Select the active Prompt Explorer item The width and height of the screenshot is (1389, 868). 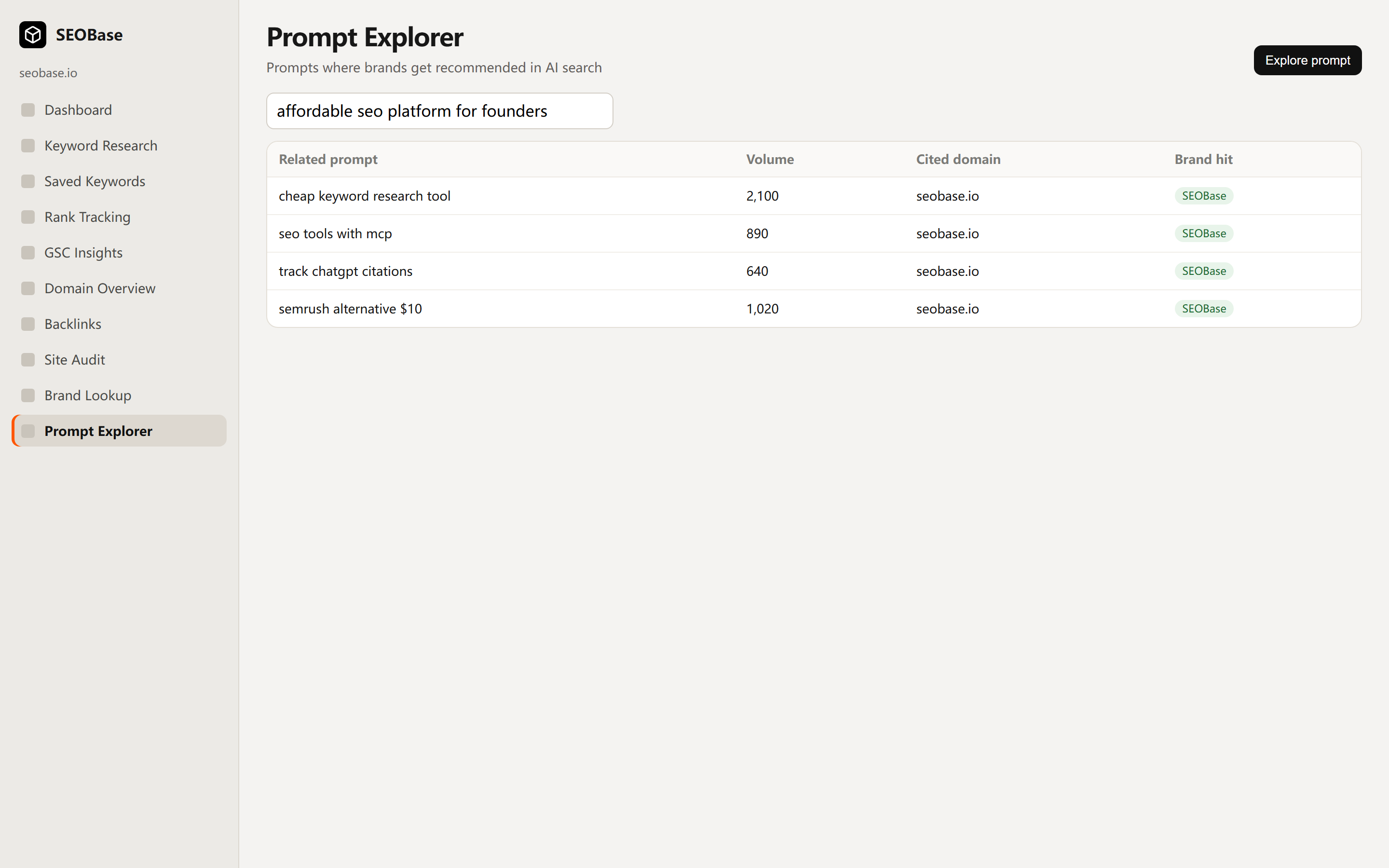click(119, 431)
